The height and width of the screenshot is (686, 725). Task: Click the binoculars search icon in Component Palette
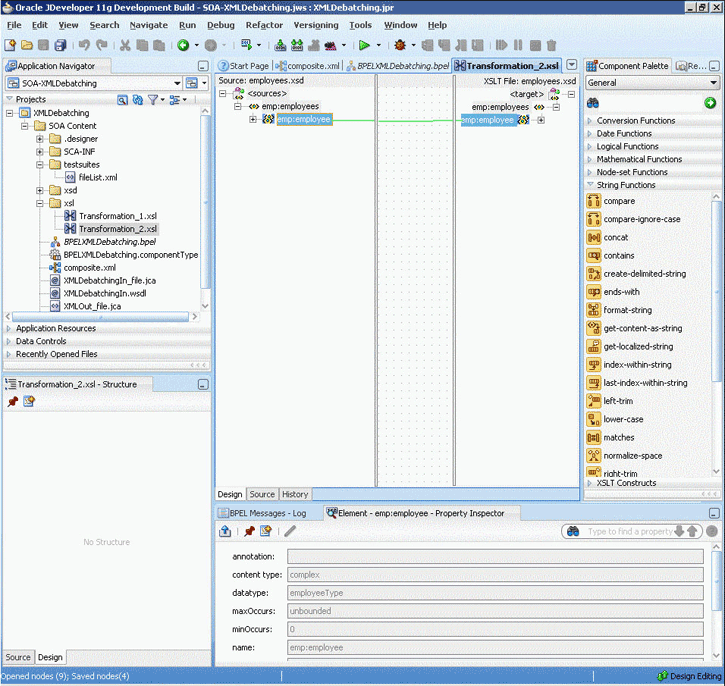click(x=593, y=103)
